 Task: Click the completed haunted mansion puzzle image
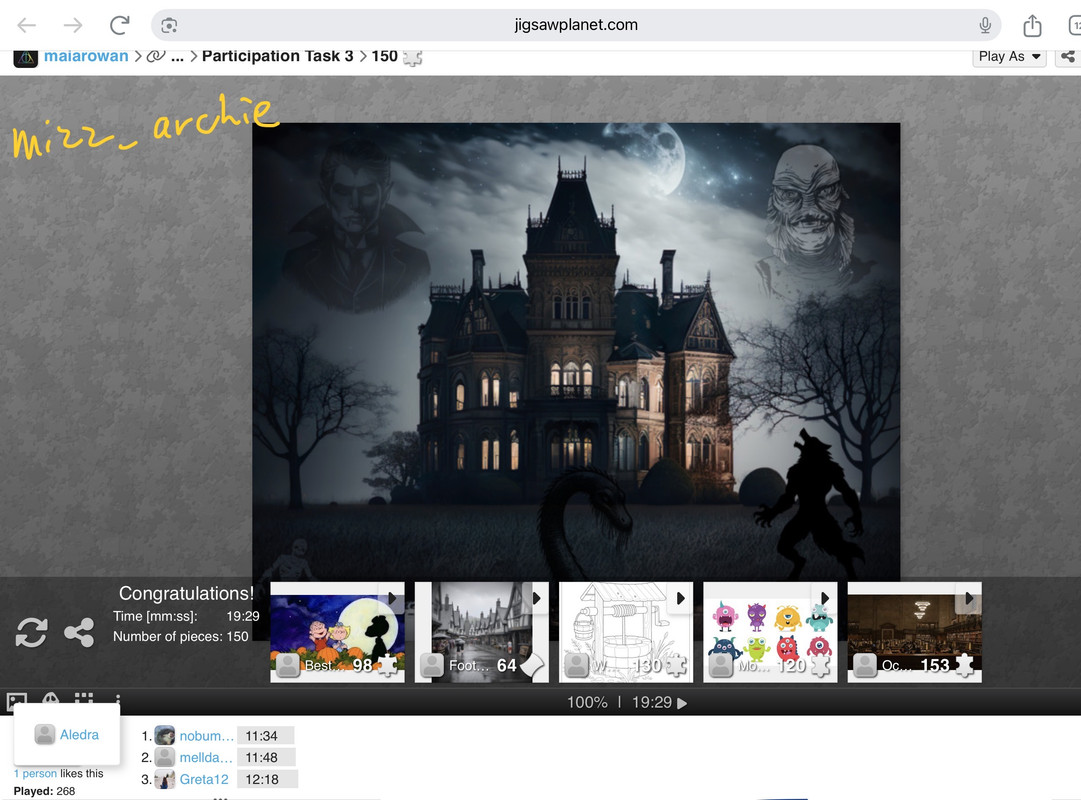(x=576, y=352)
